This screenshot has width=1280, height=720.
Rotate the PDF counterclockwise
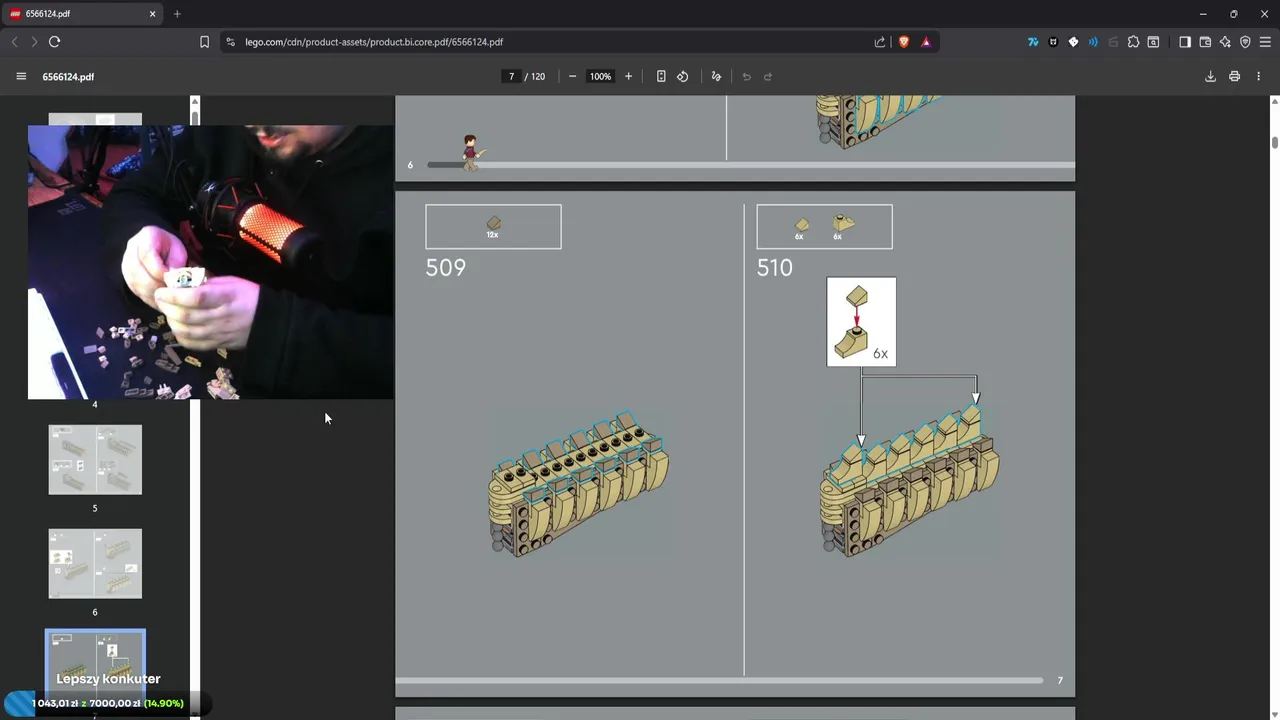pyautogui.click(x=683, y=76)
